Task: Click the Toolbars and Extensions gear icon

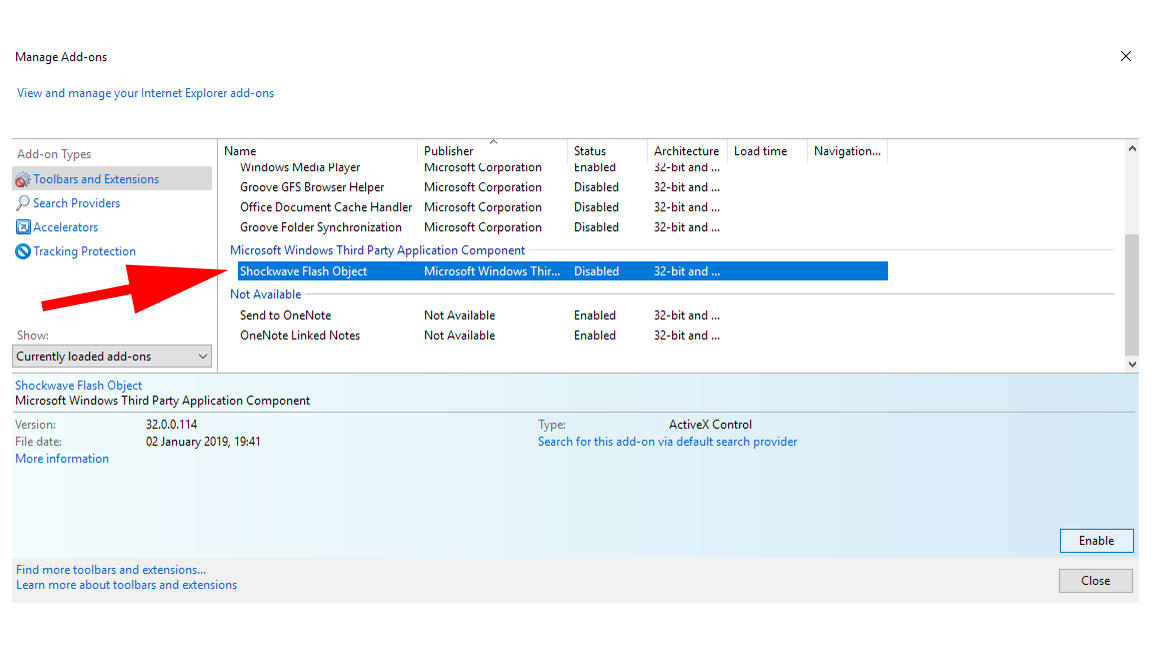Action: pyautogui.click(x=23, y=179)
